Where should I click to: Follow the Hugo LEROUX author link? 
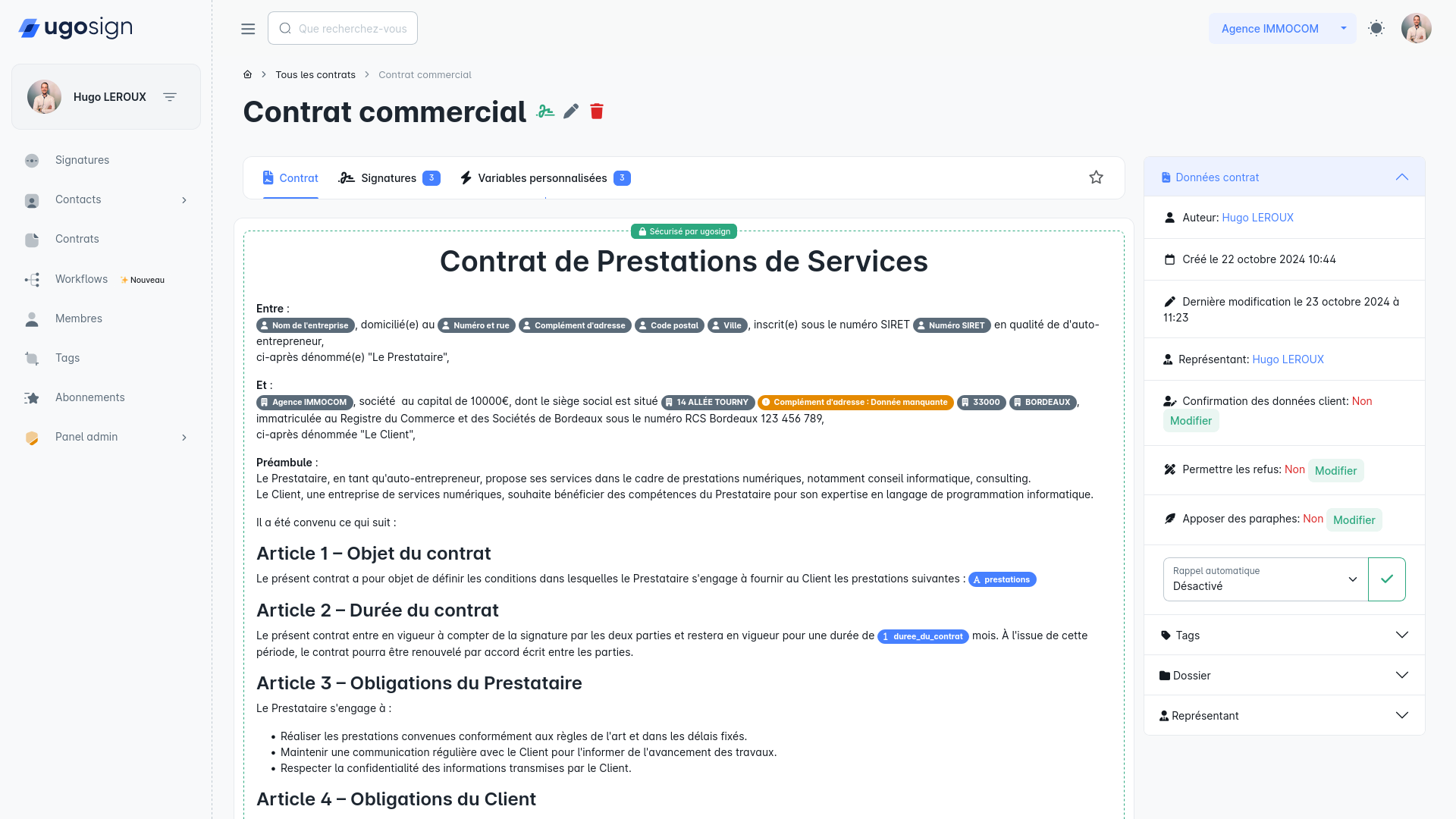pyautogui.click(x=1257, y=218)
